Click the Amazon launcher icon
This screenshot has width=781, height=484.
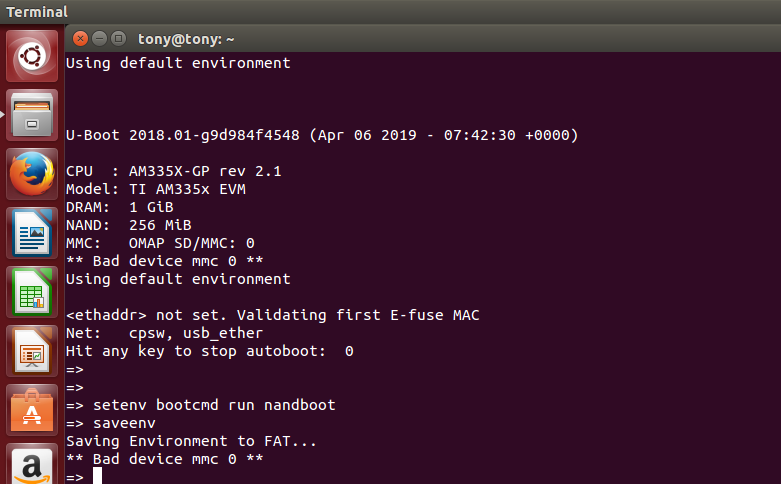32,463
